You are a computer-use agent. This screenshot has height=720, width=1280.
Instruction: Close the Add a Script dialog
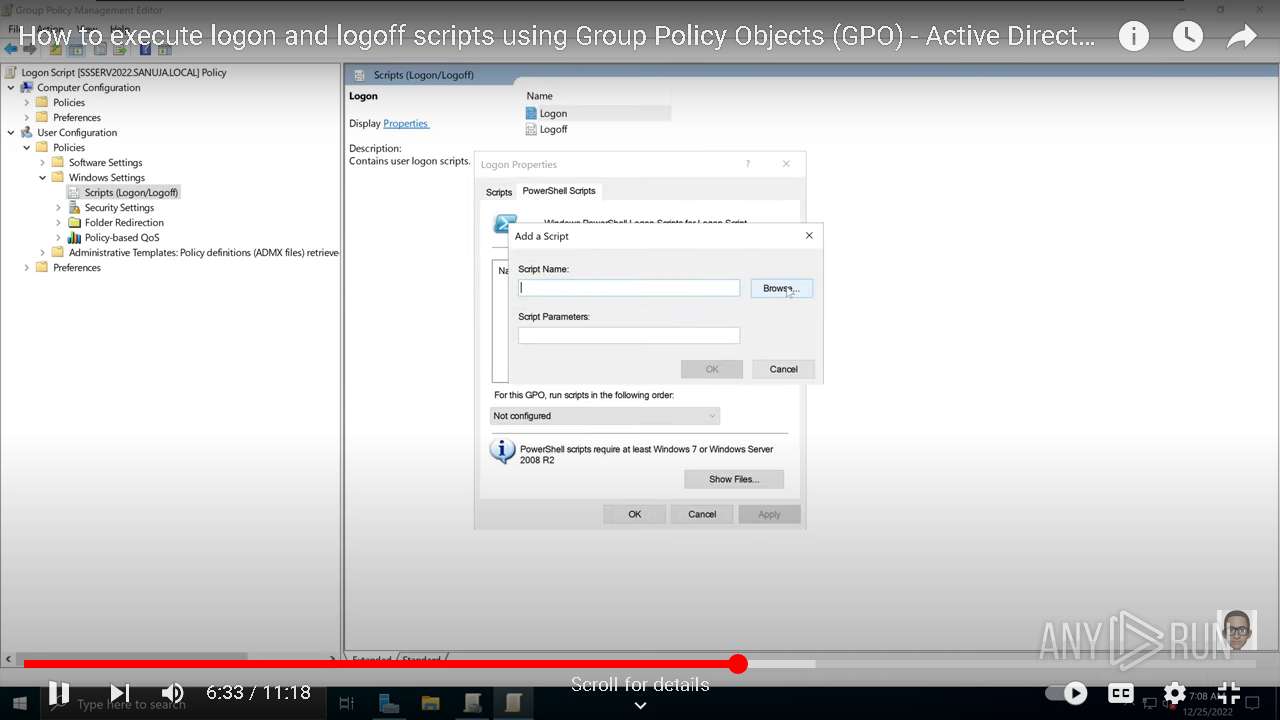[809, 236]
